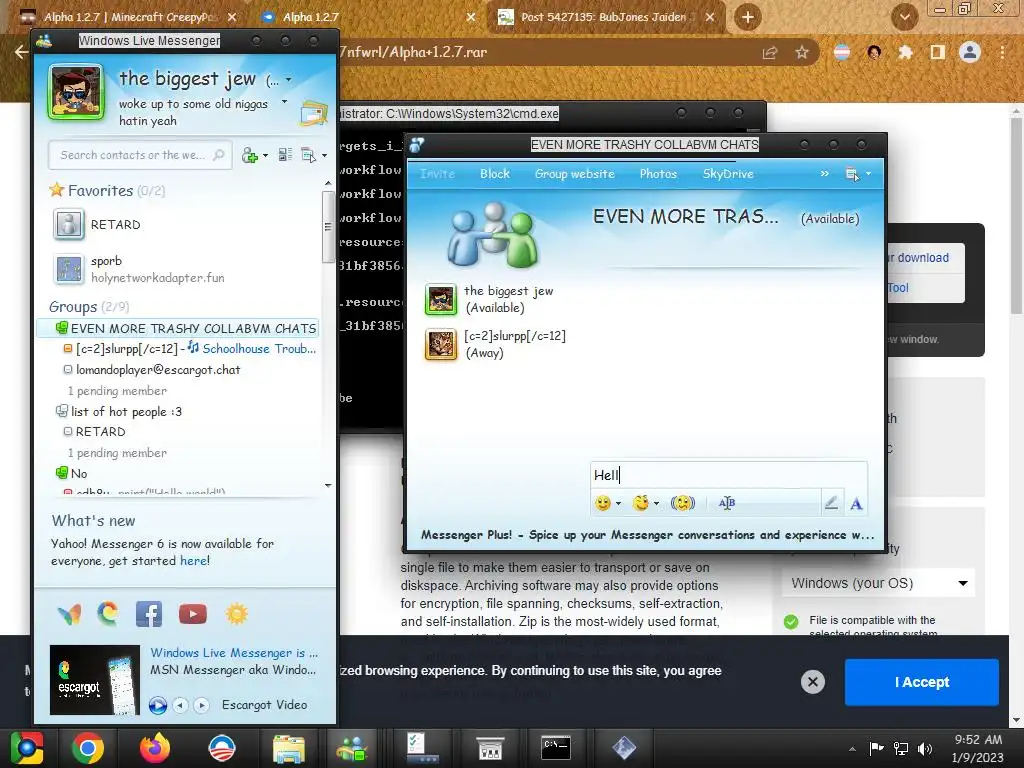Click Block in the chat toolbar
The width and height of the screenshot is (1024, 768).
point(495,174)
